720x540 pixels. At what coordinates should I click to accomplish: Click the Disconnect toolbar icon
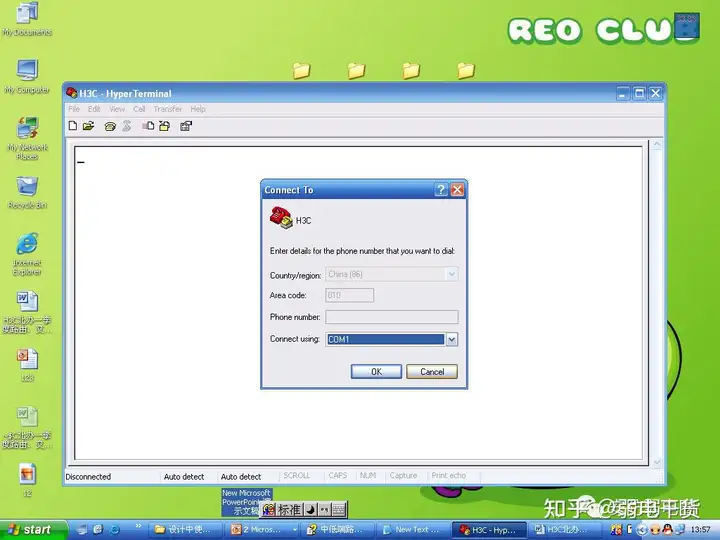(127, 126)
